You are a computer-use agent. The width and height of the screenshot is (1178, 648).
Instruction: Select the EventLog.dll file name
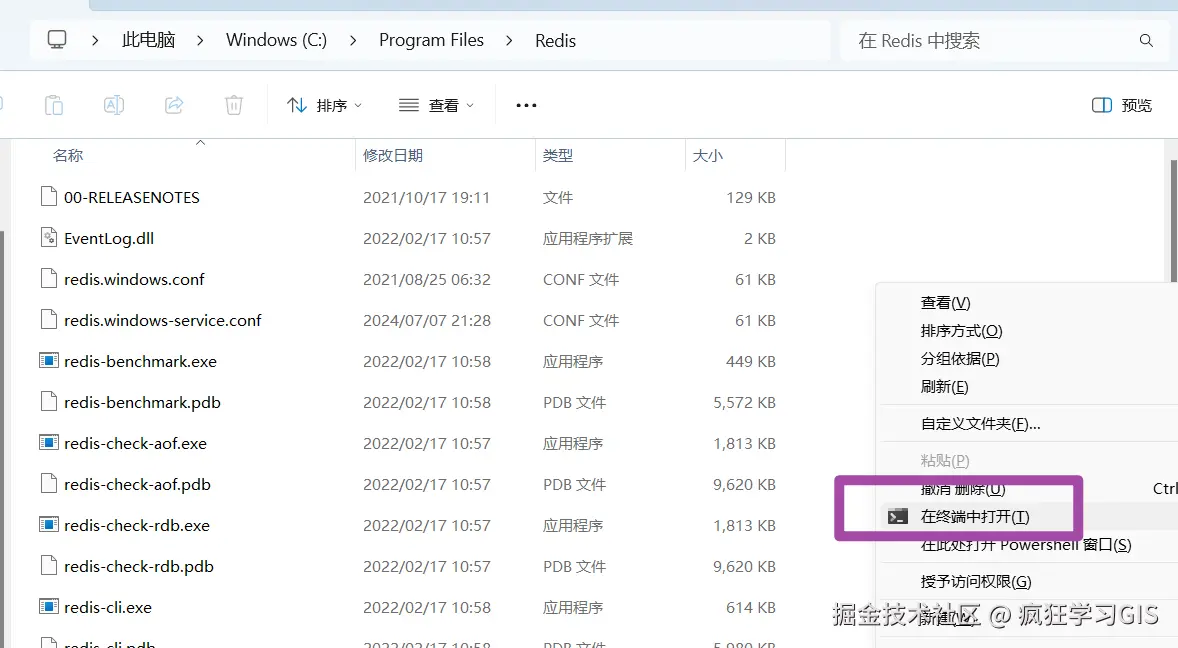(109, 239)
